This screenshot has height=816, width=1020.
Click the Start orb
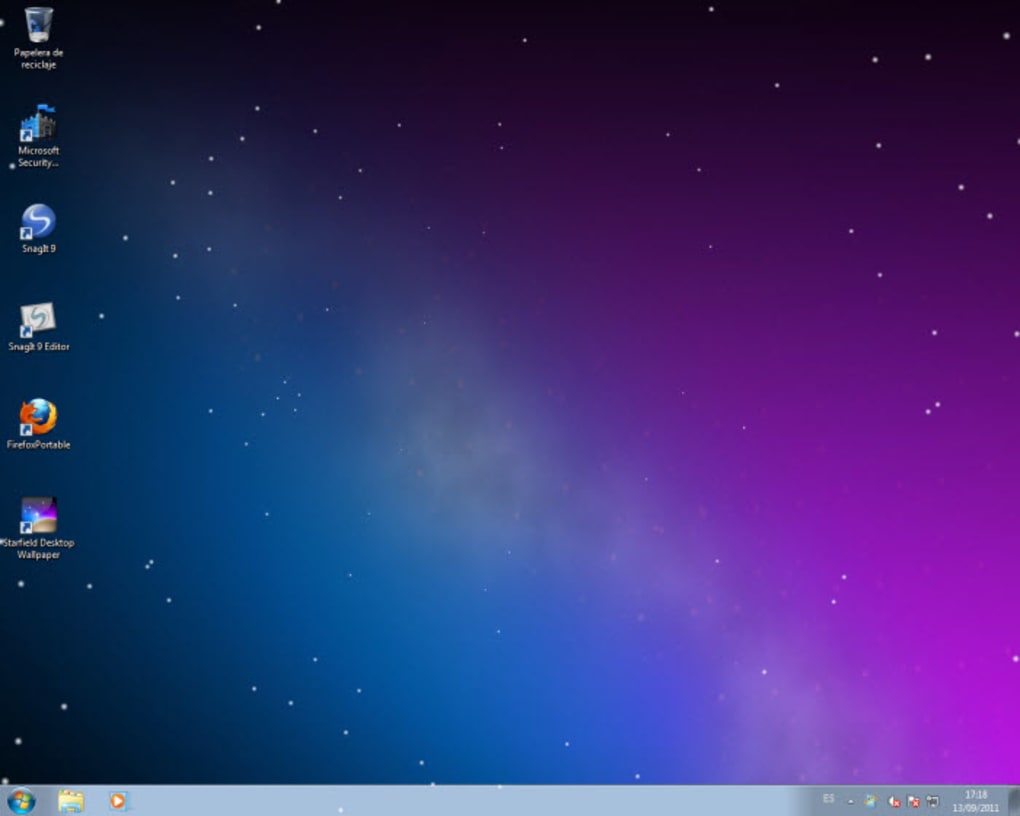(x=20, y=801)
